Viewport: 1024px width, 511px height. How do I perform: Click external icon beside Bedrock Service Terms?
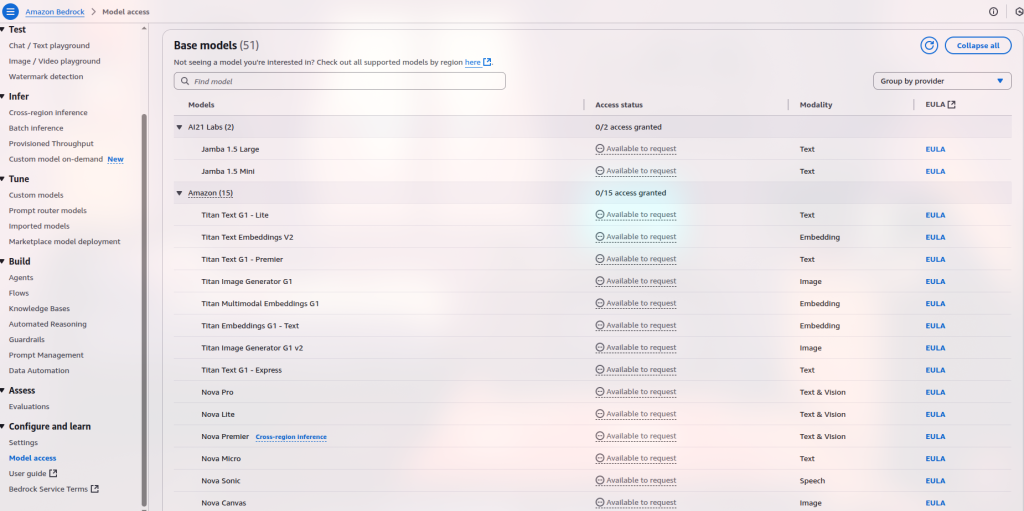tap(95, 489)
